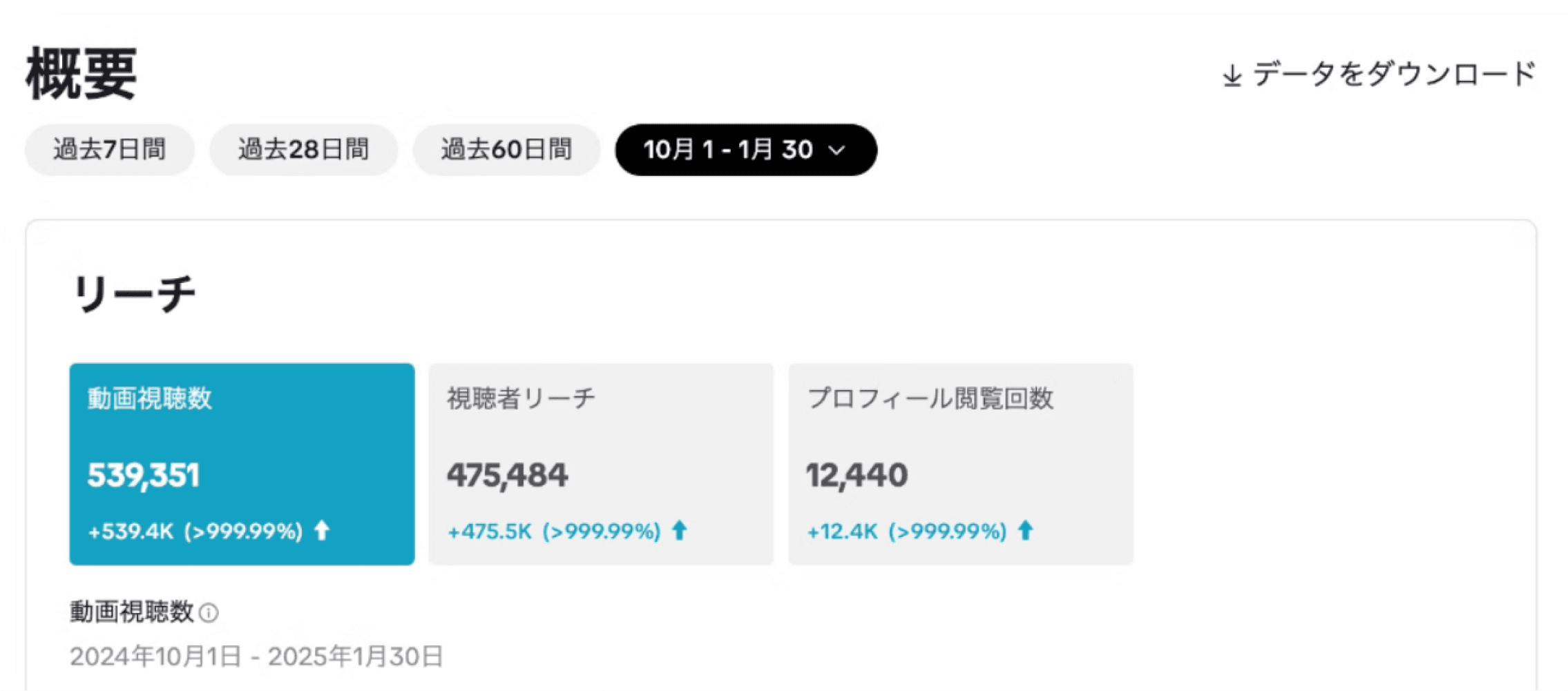Expand the chevron on the date range selector
Image resolution: width=1568 pixels, height=691 pixels.
click(838, 150)
